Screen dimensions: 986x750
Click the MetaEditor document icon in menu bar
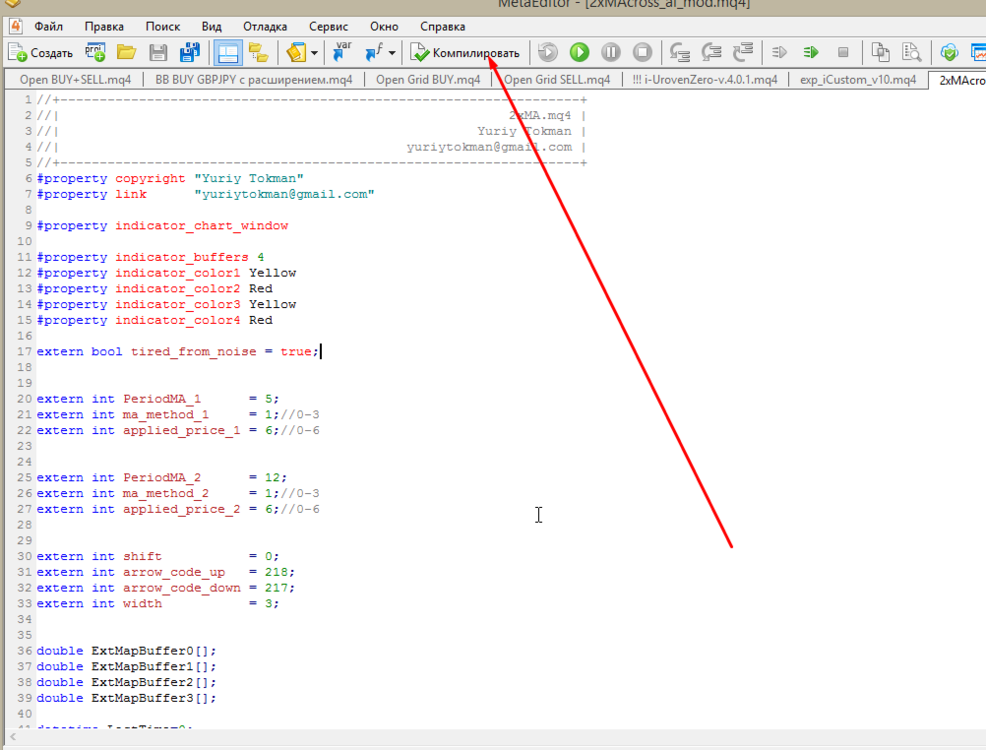15,26
